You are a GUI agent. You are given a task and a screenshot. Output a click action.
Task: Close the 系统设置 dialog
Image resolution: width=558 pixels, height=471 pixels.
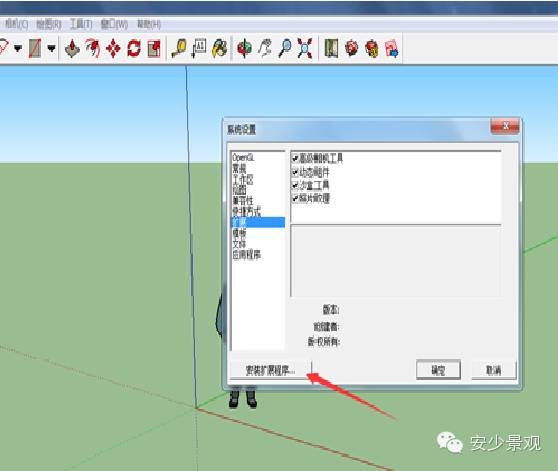point(505,126)
